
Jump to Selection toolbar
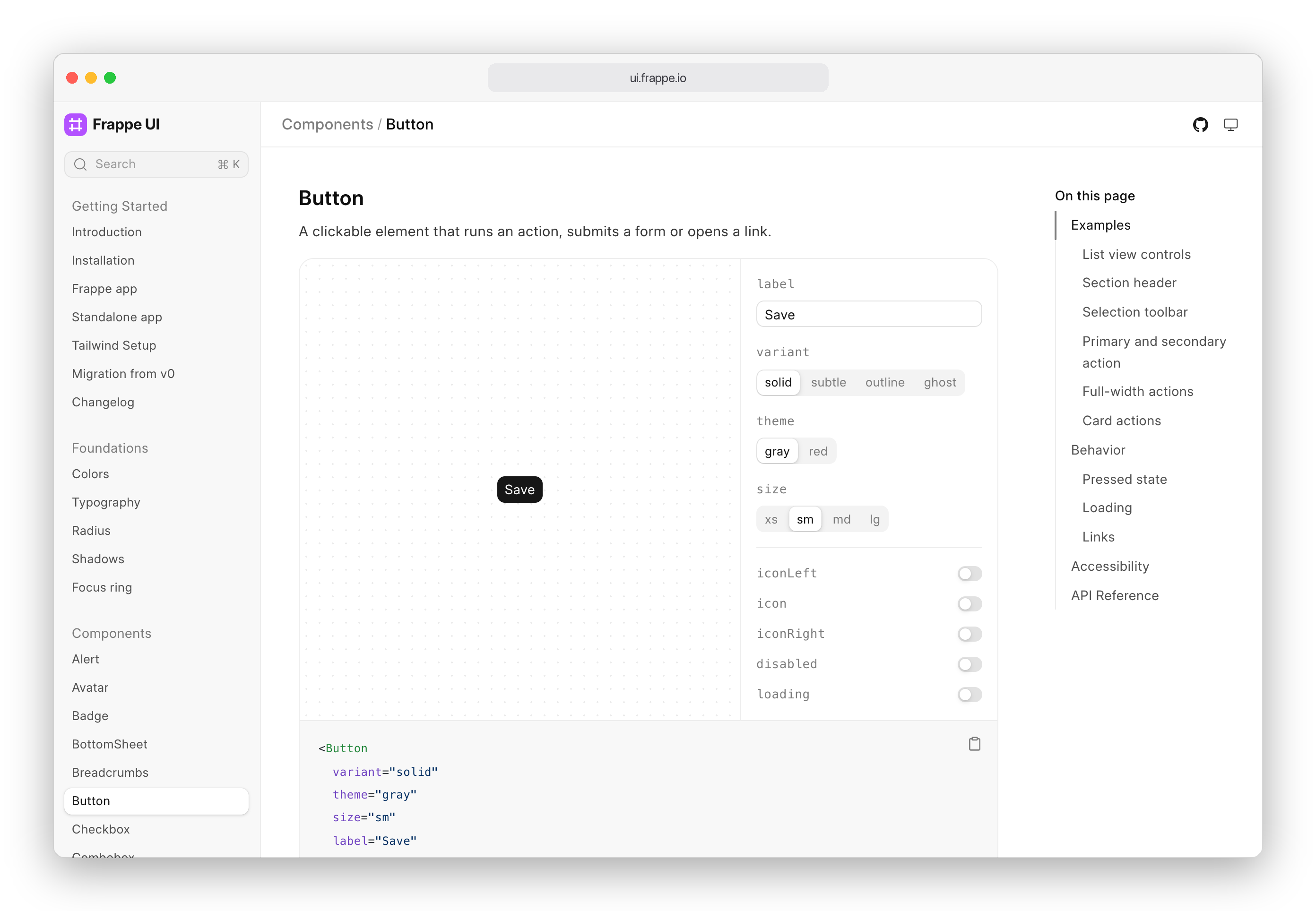[1134, 312]
